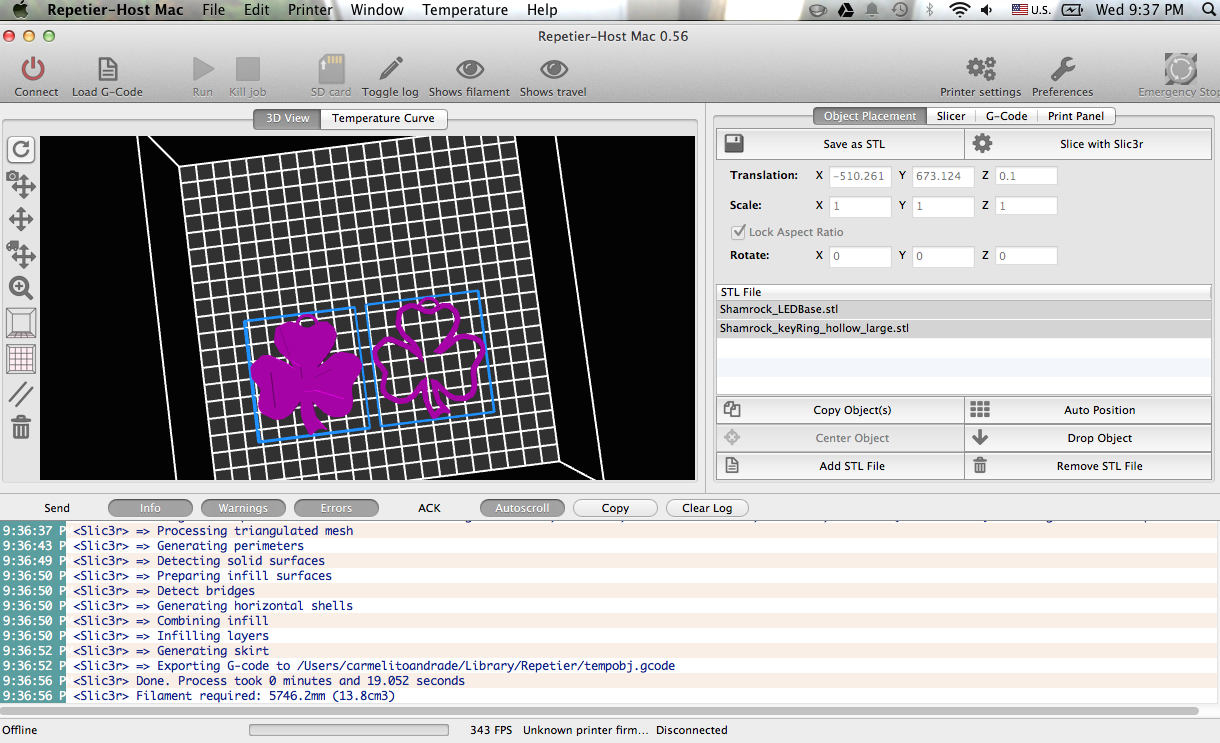Select Shamrock_keyRing_hollow_large.stl in the list
This screenshot has width=1220, height=743.
point(964,328)
